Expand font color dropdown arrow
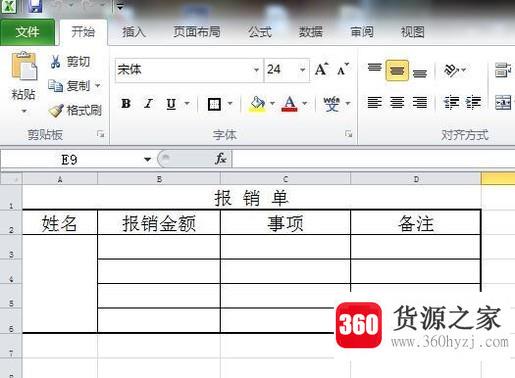 pyautogui.click(x=304, y=103)
